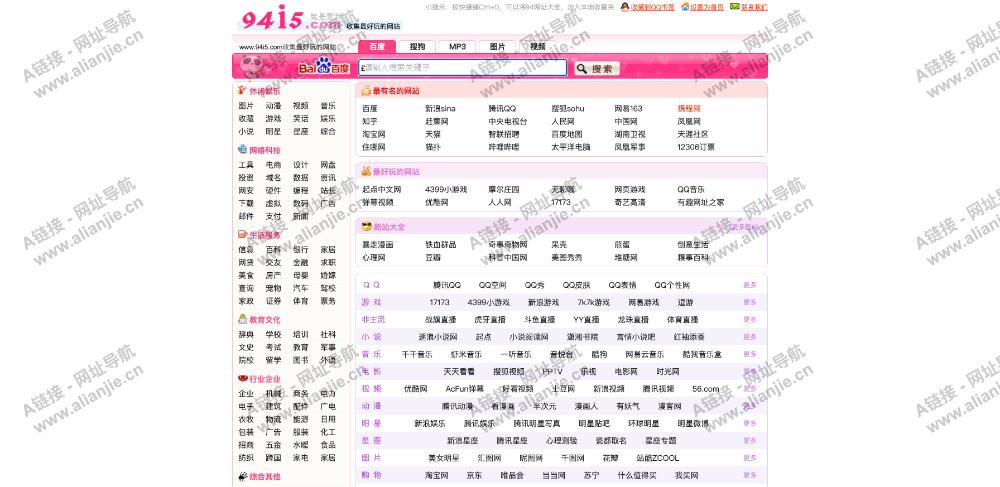The height and width of the screenshot is (487, 1000).
Task: Click 更多 in the 图片 row
Action: (749, 458)
